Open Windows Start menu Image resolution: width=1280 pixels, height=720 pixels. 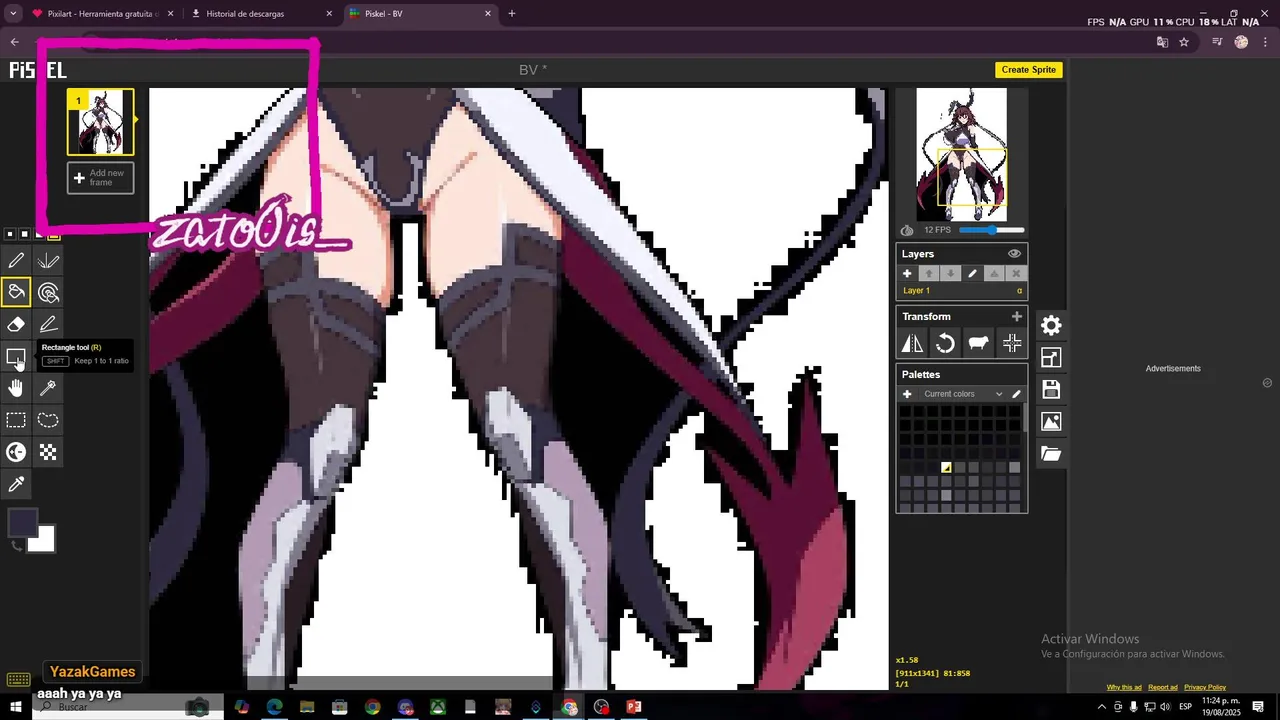click(x=16, y=707)
